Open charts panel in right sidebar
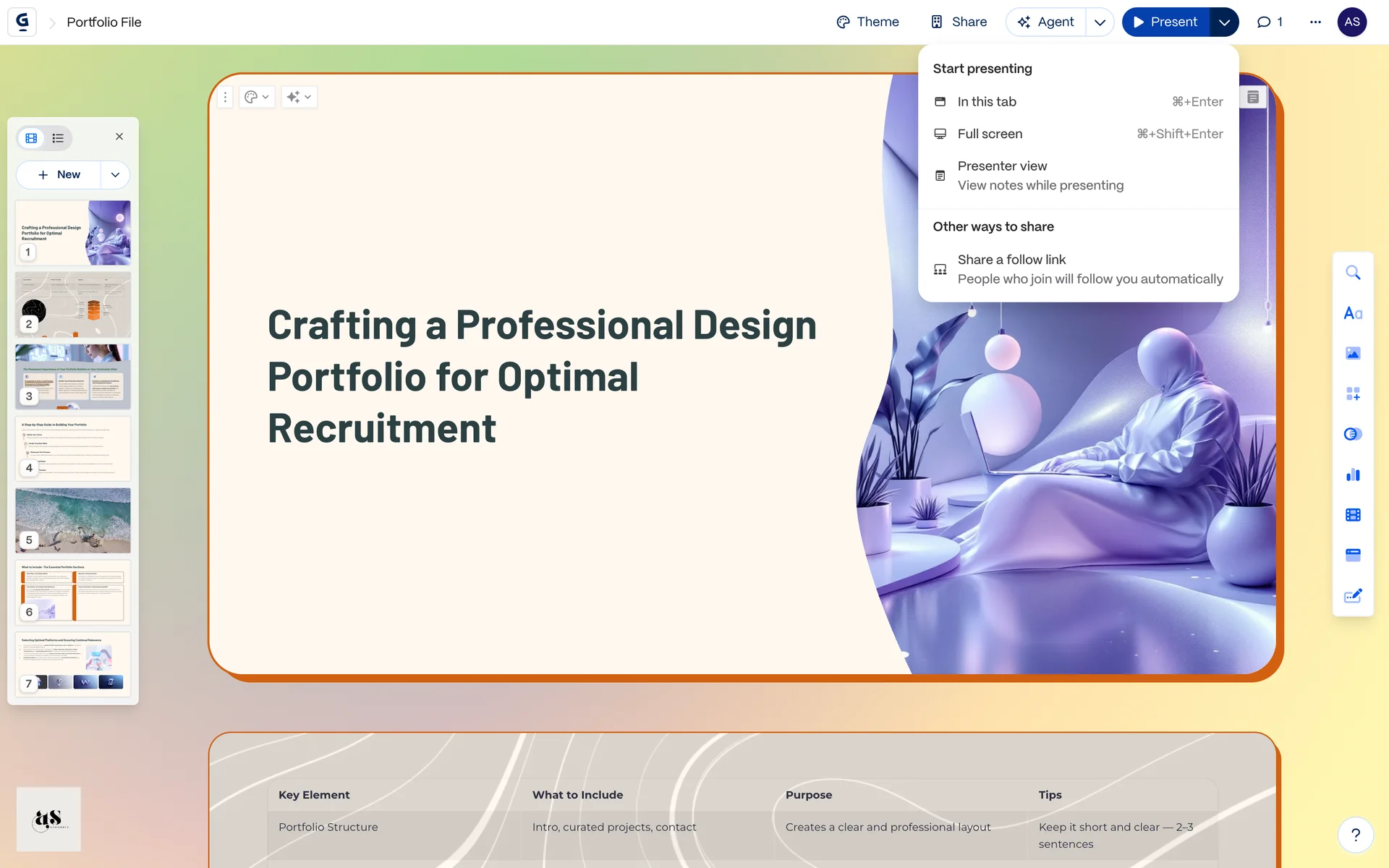 tap(1353, 475)
